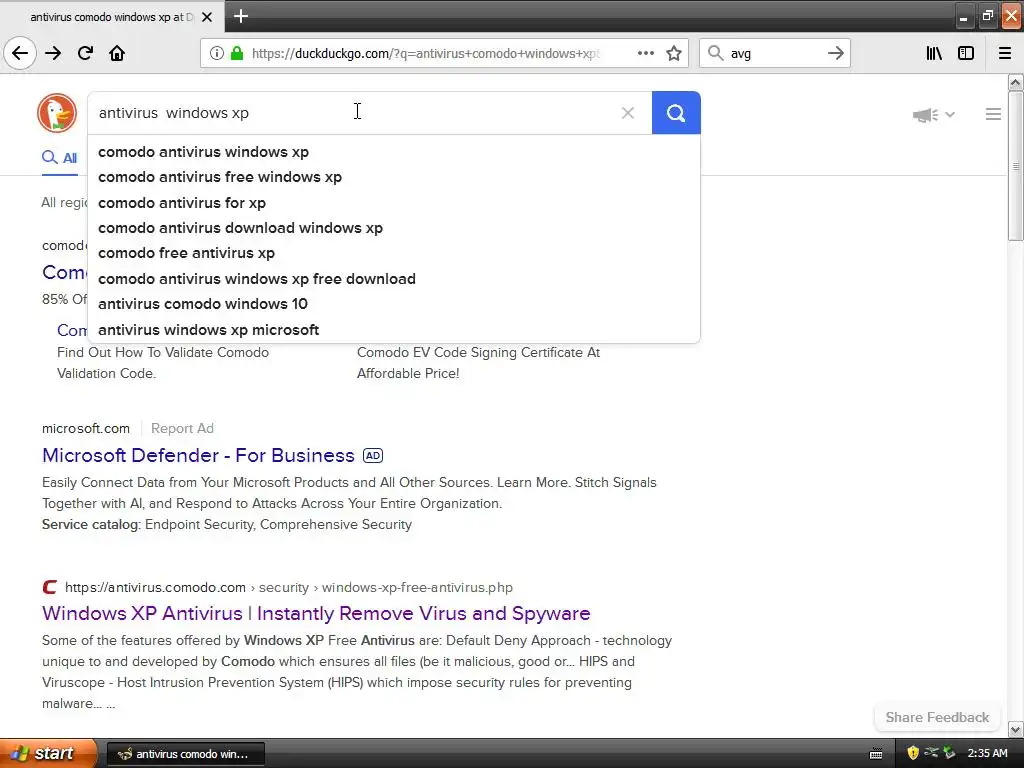Image resolution: width=1024 pixels, height=768 pixels.
Task: Go back with the browser Back arrow
Action: (x=20, y=53)
